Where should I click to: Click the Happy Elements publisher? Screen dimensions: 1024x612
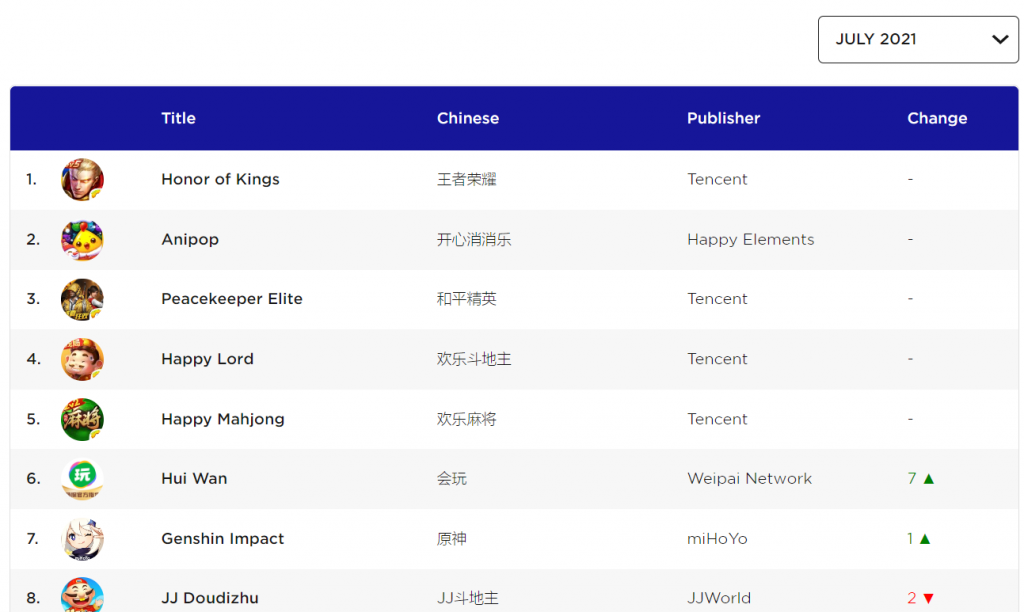pyautogui.click(x=750, y=240)
